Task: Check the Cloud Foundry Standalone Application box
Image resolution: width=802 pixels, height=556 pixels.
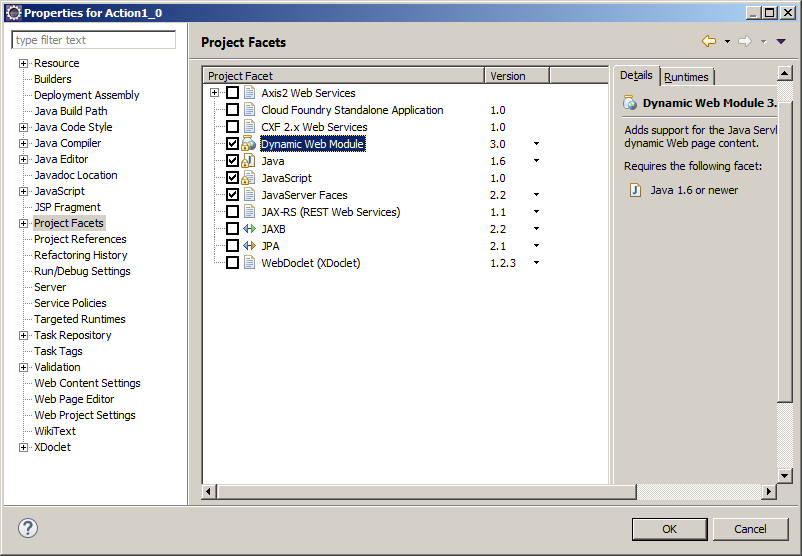Action: pos(232,109)
